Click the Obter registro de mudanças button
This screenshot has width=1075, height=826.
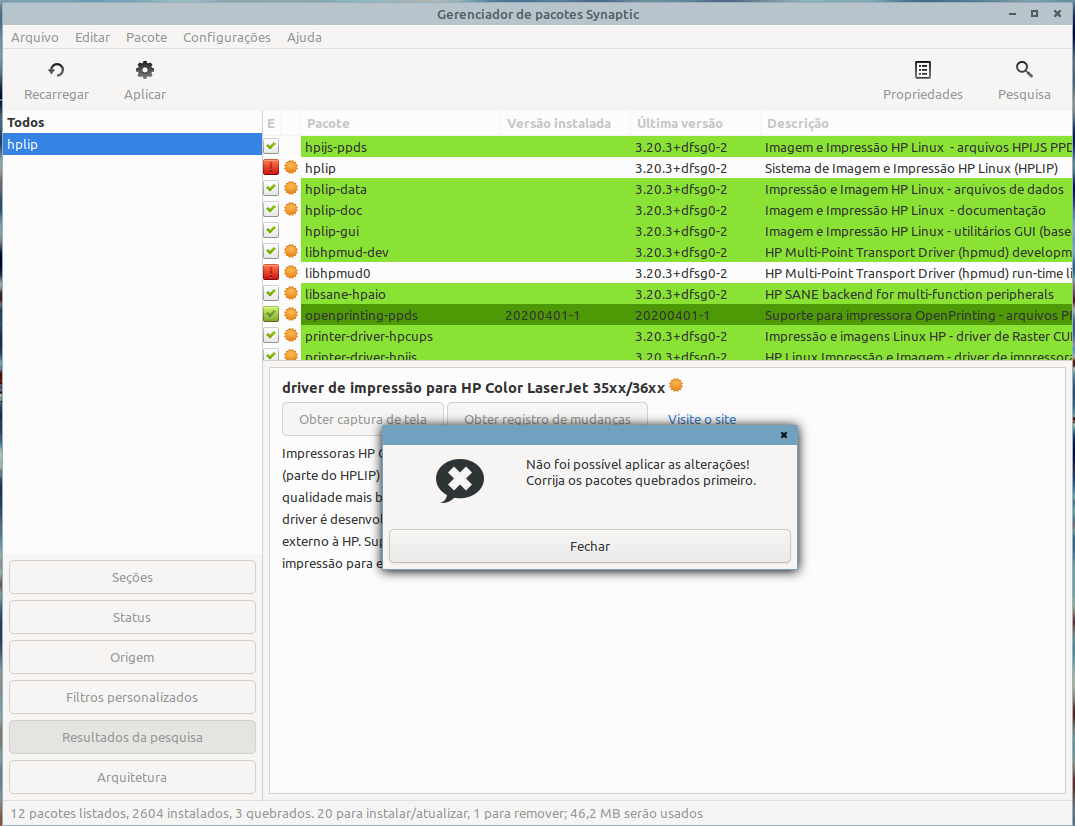[547, 419]
